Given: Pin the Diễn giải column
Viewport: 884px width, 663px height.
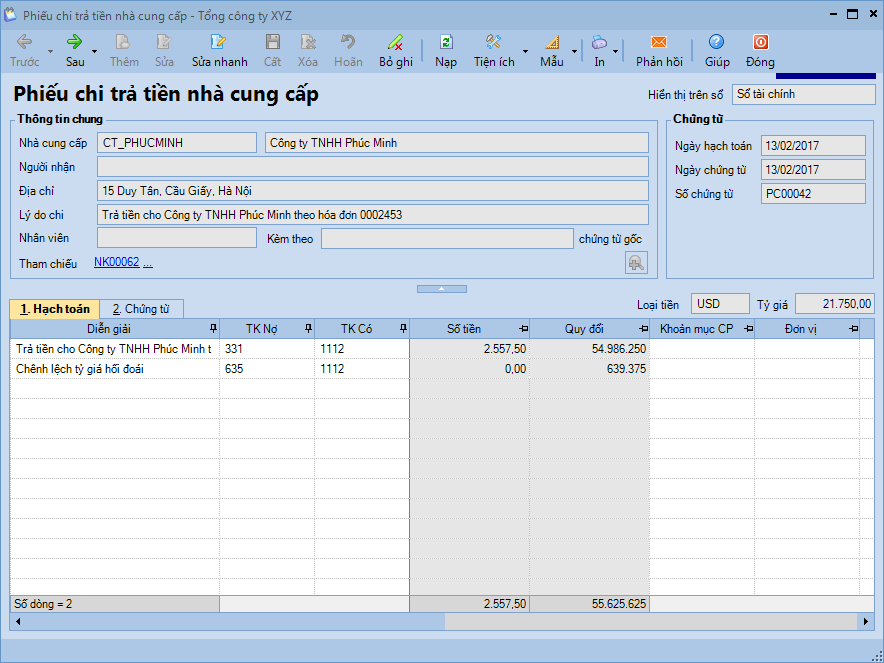Looking at the screenshot, I should (213, 328).
